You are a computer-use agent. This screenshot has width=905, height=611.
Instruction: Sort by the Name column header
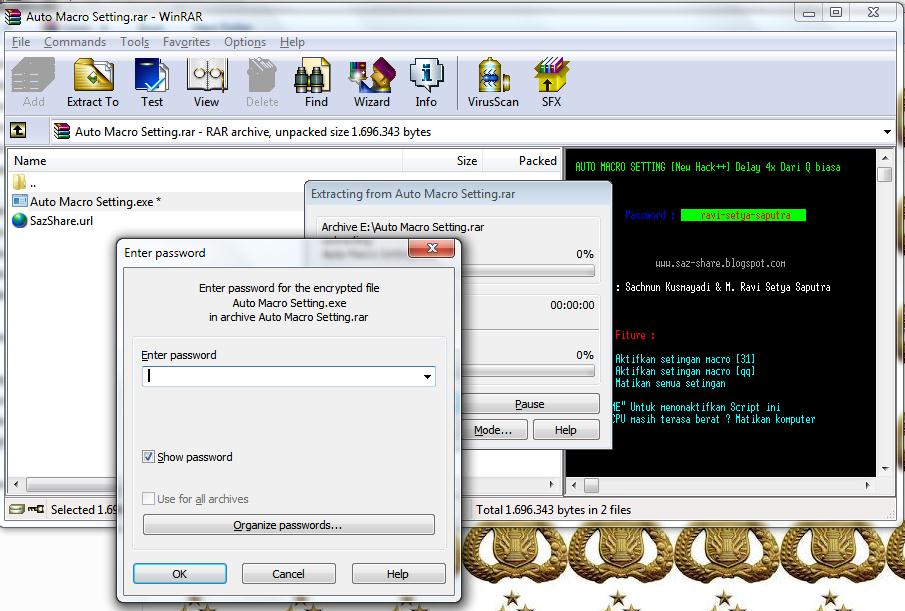click(204, 161)
